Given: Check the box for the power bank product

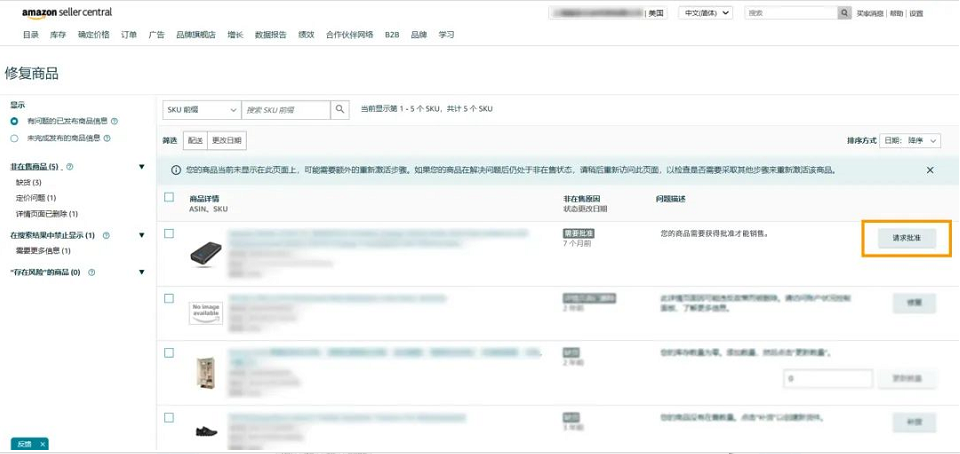Looking at the screenshot, I should [169, 234].
